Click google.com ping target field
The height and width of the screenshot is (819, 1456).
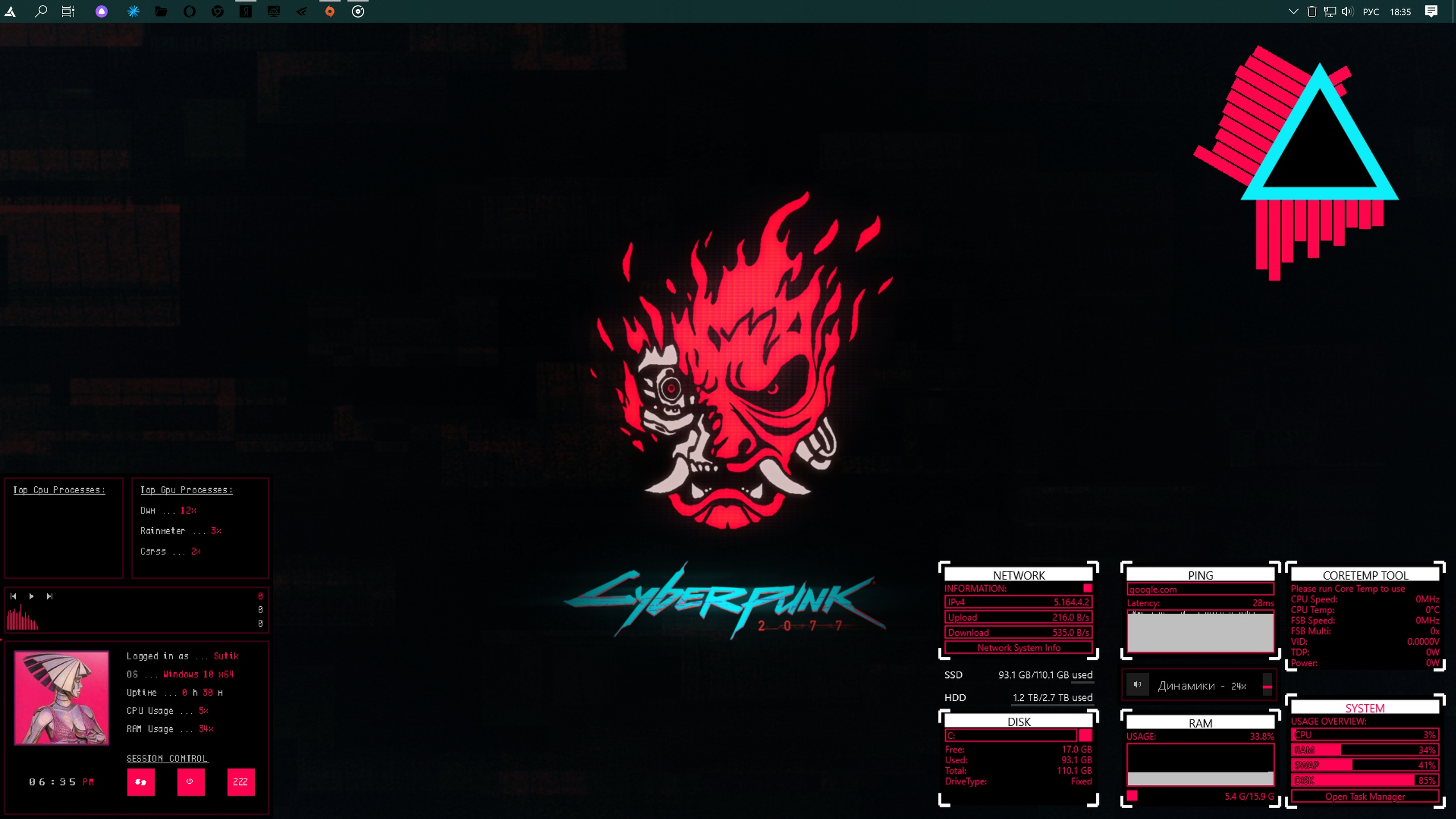click(1200, 589)
